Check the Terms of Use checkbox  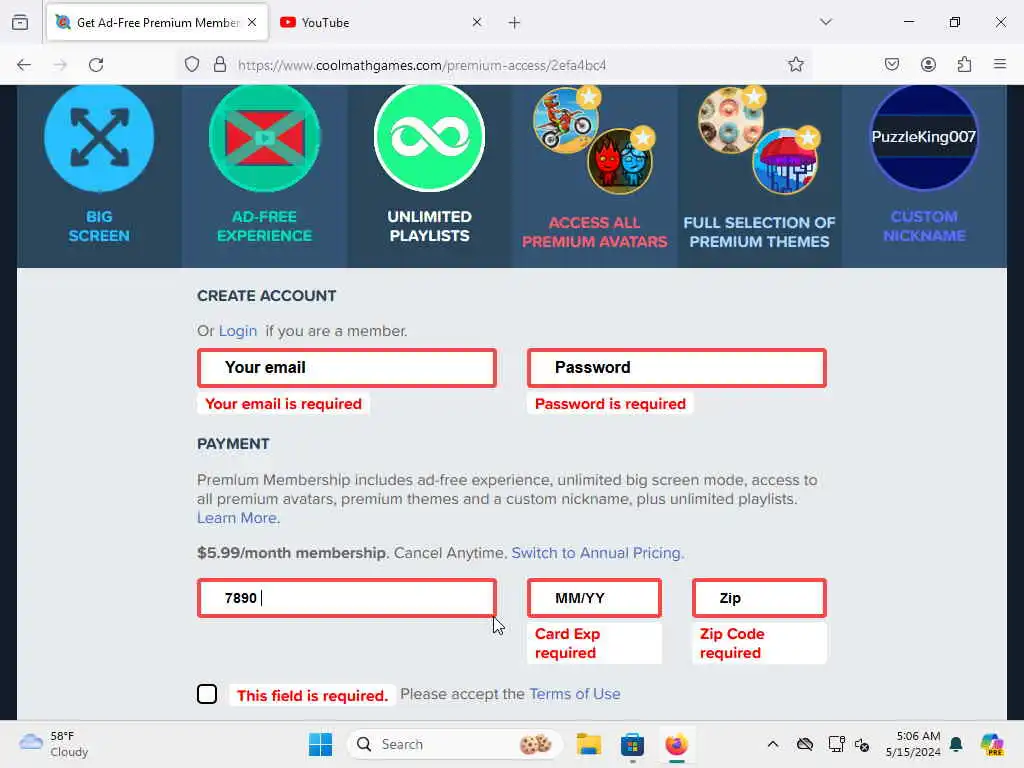(207, 694)
